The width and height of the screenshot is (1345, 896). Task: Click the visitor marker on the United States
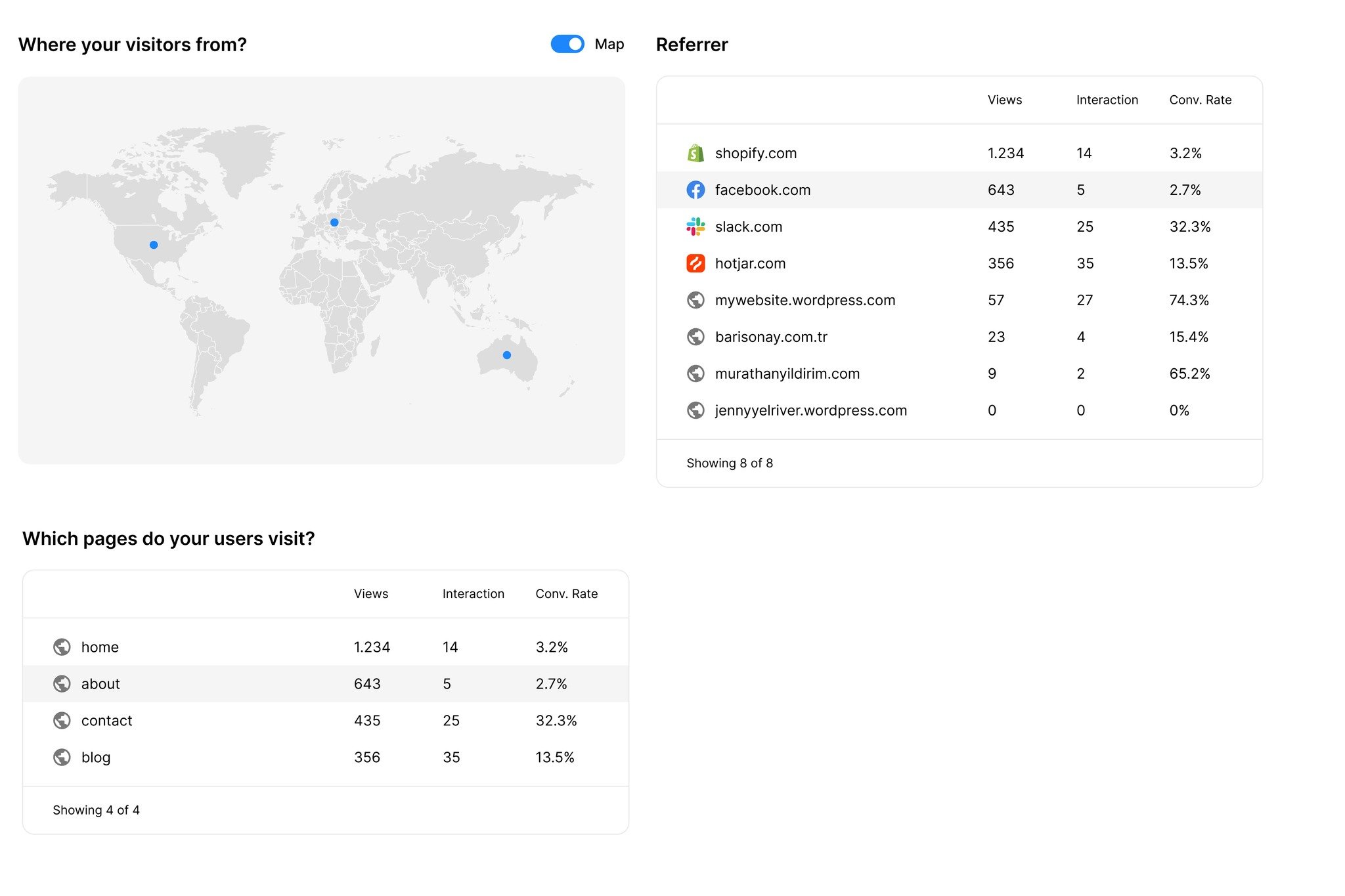153,245
